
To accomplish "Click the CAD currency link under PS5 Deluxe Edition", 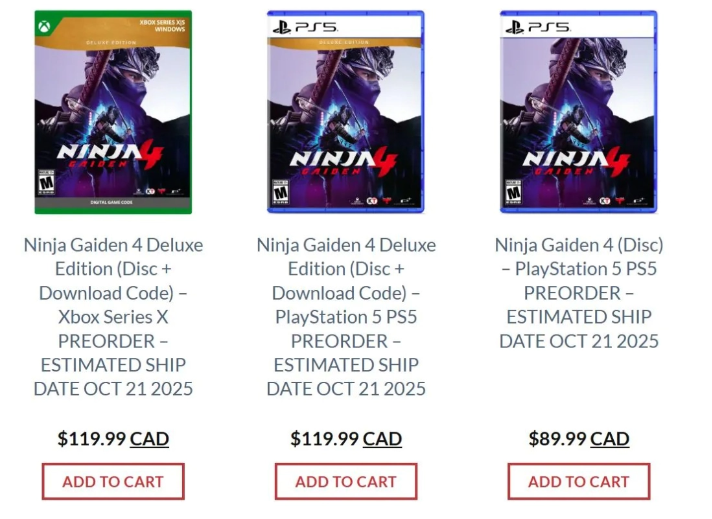I will pos(382,438).
